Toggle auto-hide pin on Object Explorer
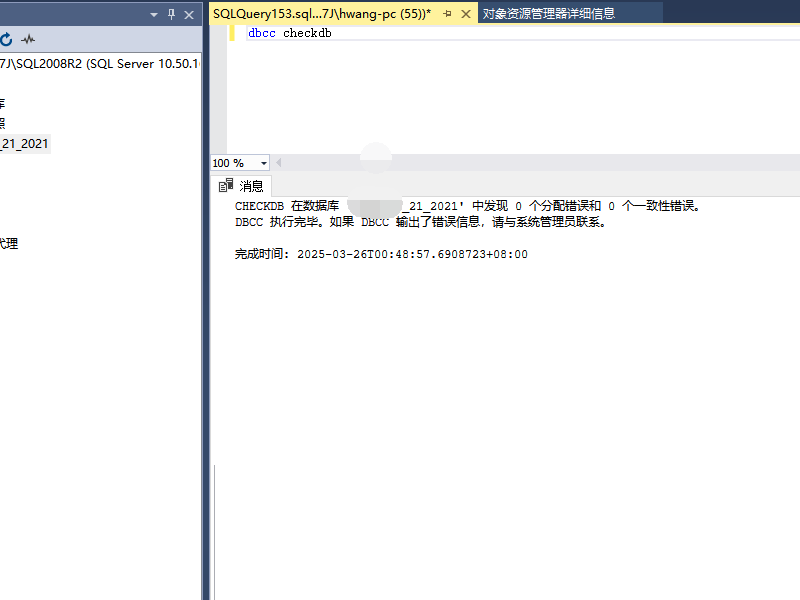The height and width of the screenshot is (600, 800). point(171,14)
